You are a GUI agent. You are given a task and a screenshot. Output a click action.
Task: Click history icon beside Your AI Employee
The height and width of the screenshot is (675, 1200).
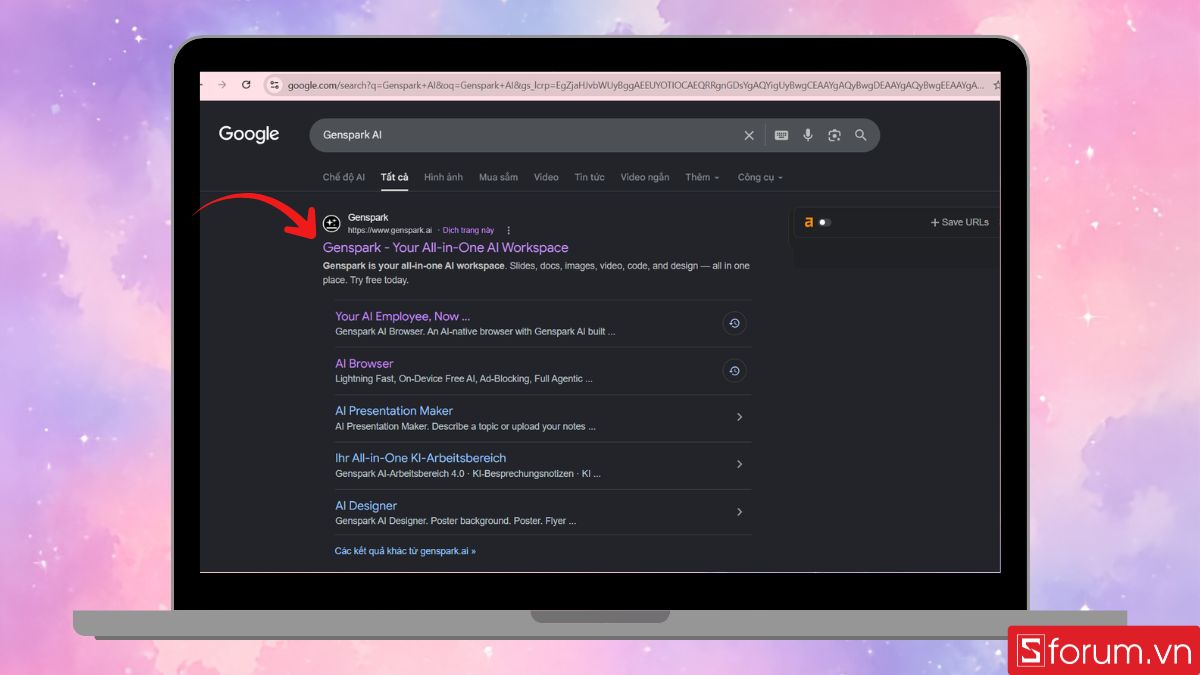pyautogui.click(x=734, y=323)
